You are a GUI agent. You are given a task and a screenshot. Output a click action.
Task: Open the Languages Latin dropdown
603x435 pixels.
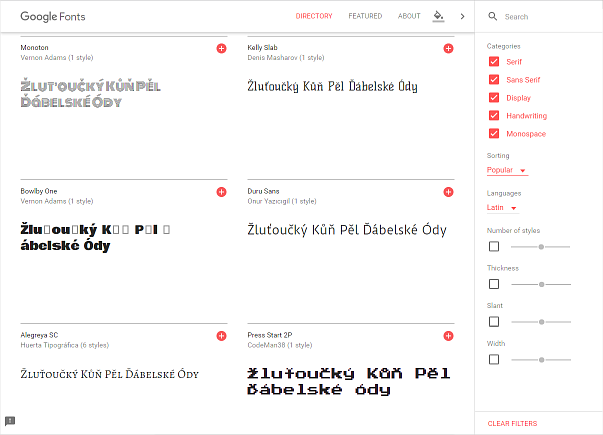click(x=503, y=208)
